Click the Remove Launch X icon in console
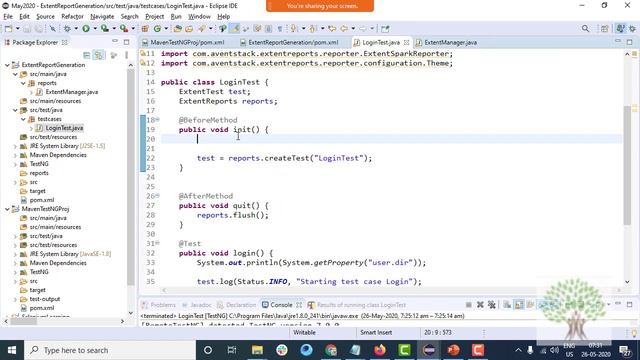This screenshot has width=640, height=360. click(480, 304)
